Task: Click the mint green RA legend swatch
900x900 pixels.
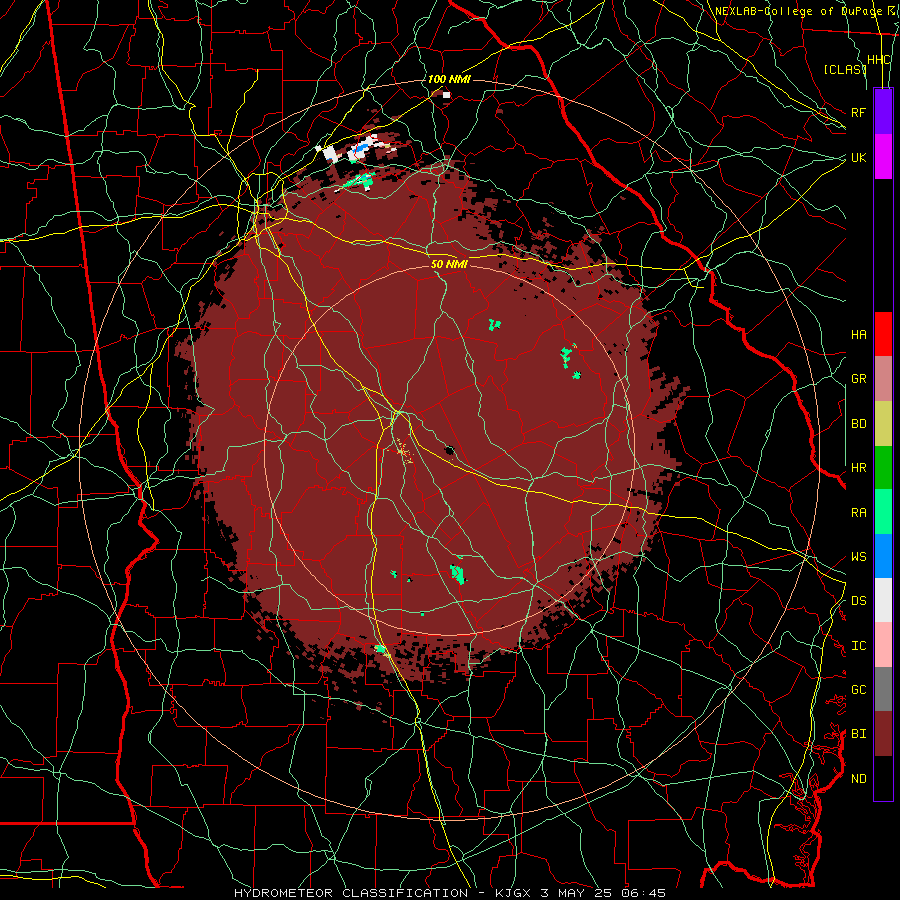Action: 883,512
